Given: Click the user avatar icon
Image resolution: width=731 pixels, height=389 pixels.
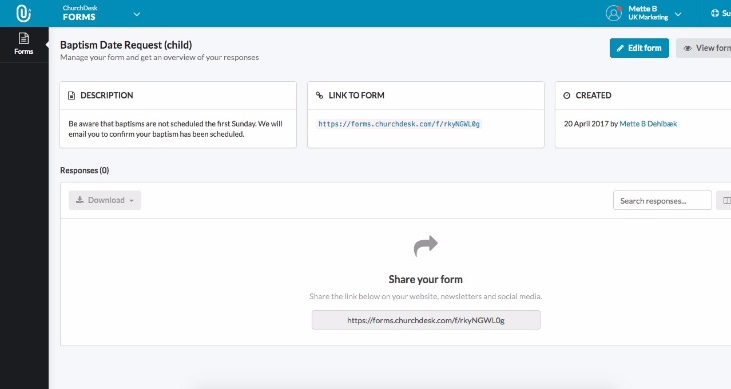Looking at the screenshot, I should [x=614, y=13].
